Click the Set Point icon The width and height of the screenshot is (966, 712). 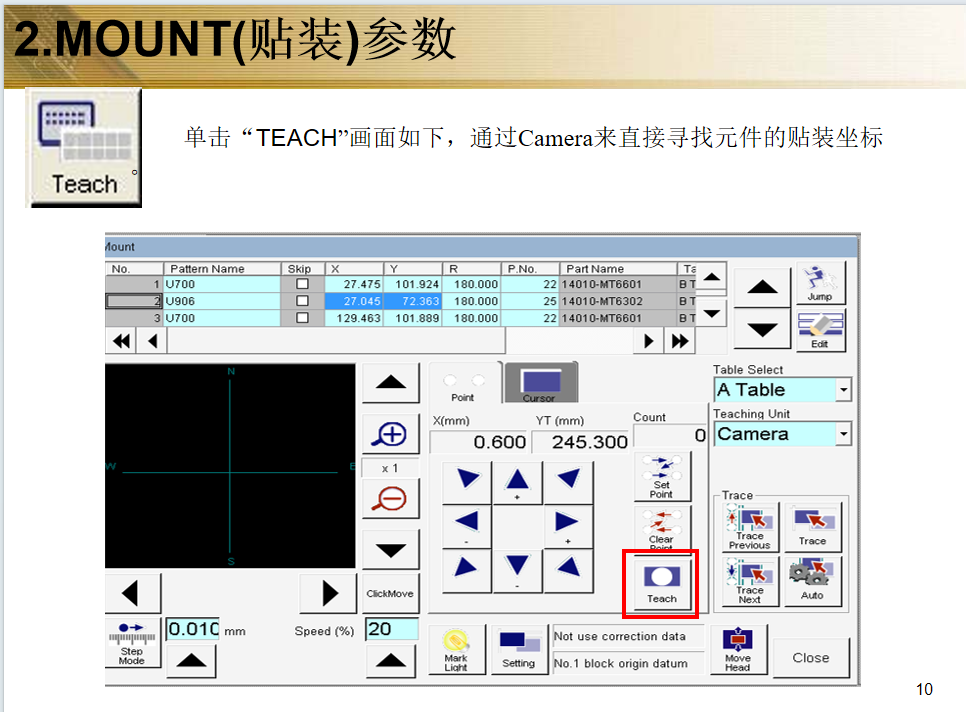(661, 477)
